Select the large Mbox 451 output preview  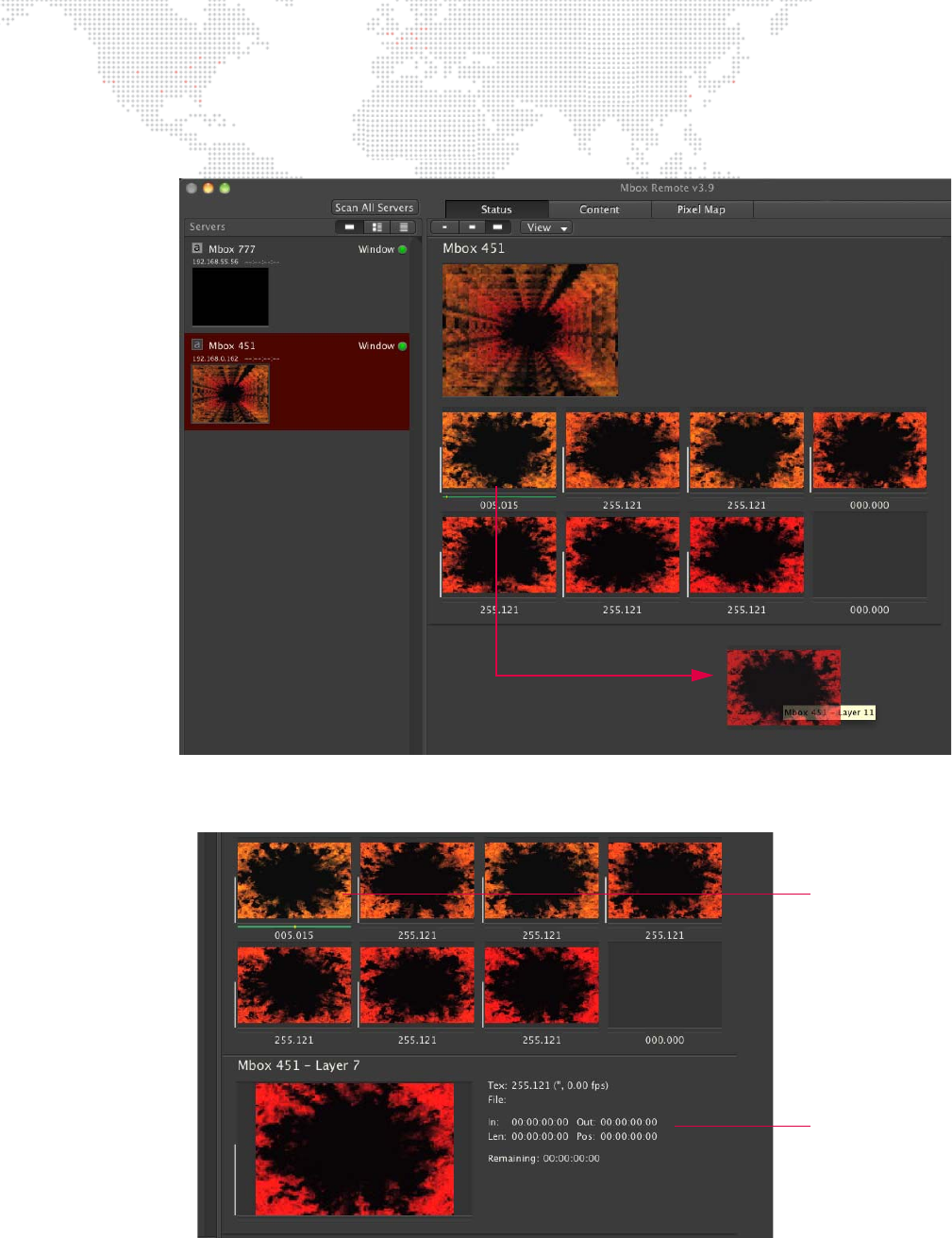[530, 329]
